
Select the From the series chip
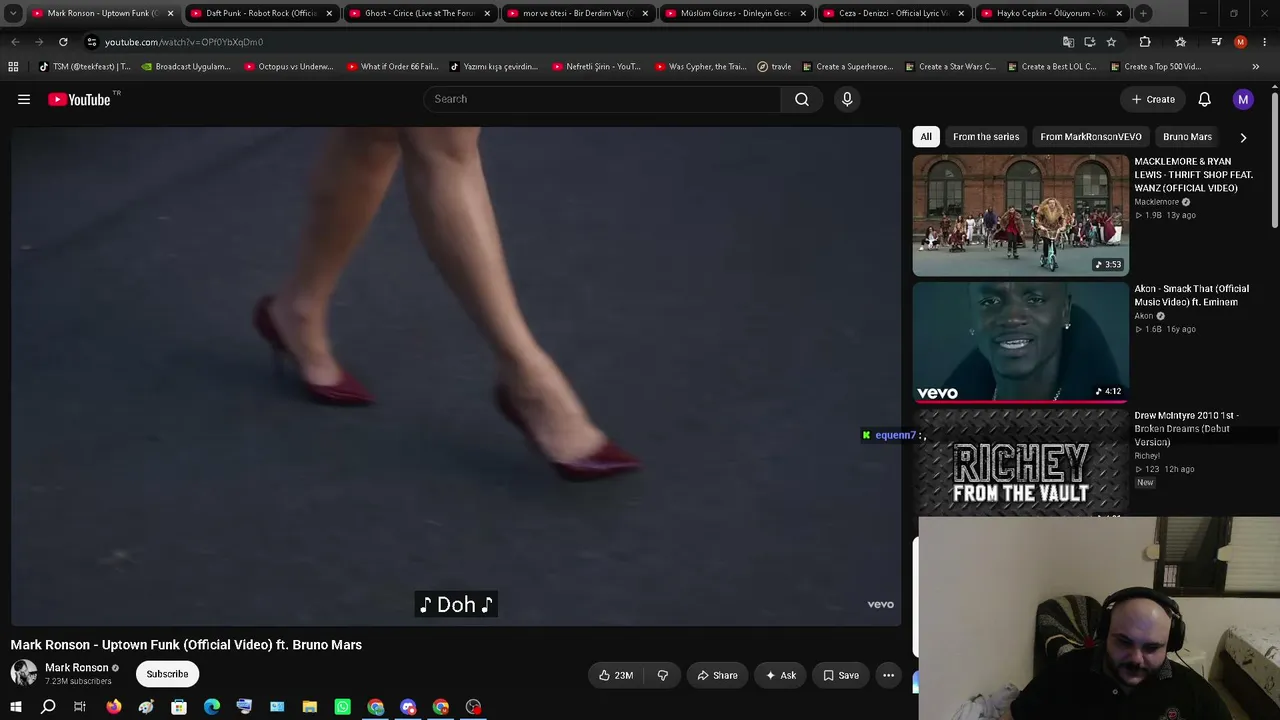click(986, 137)
